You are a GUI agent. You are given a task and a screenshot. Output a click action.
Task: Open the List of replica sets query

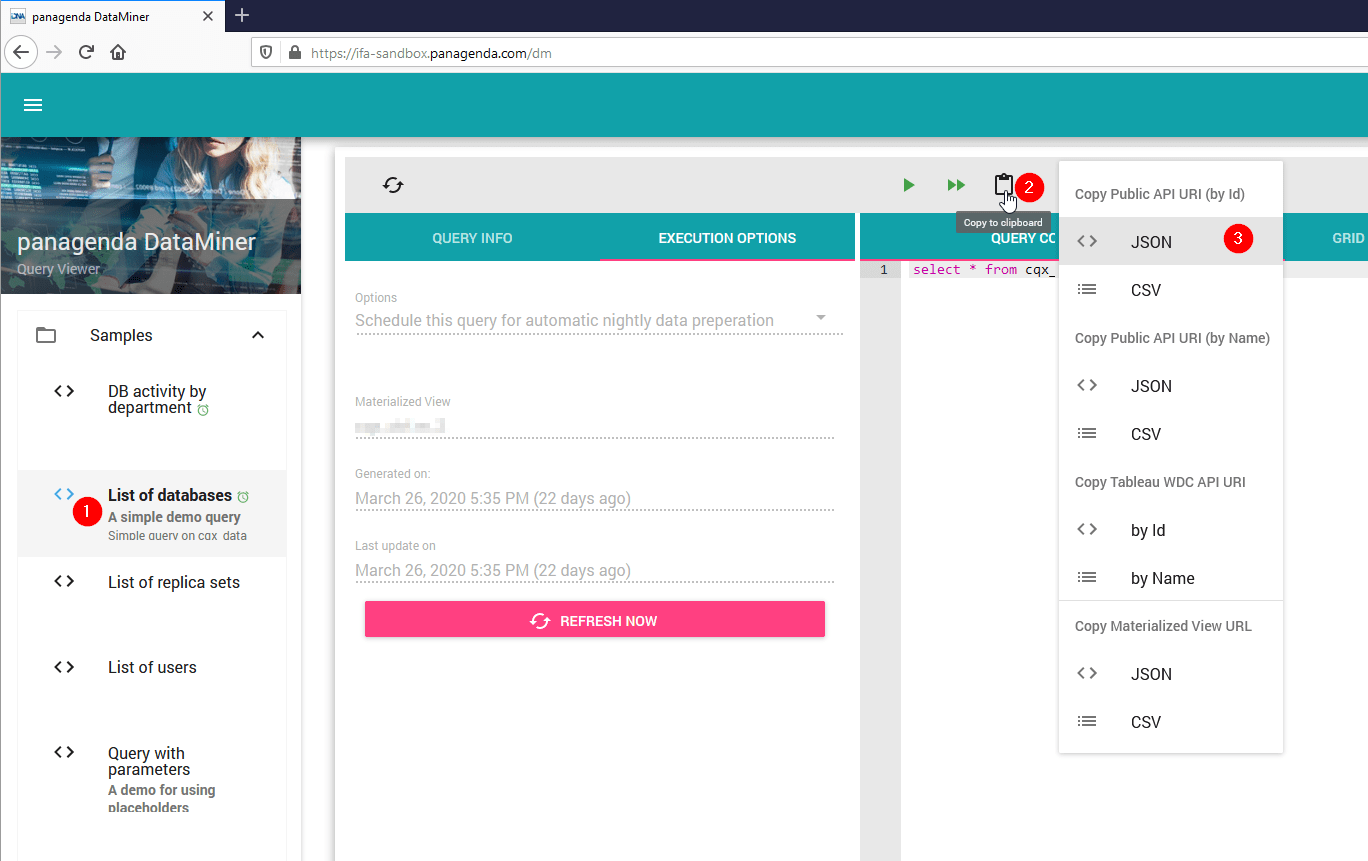pos(173,582)
